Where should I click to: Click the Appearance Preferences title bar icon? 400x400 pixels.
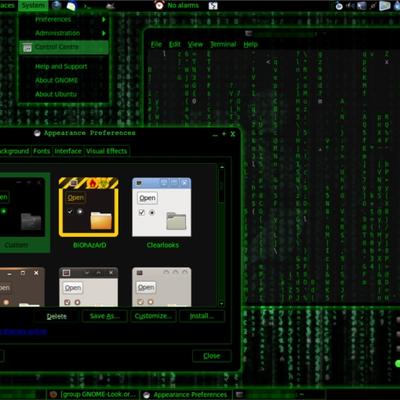(x=37, y=133)
